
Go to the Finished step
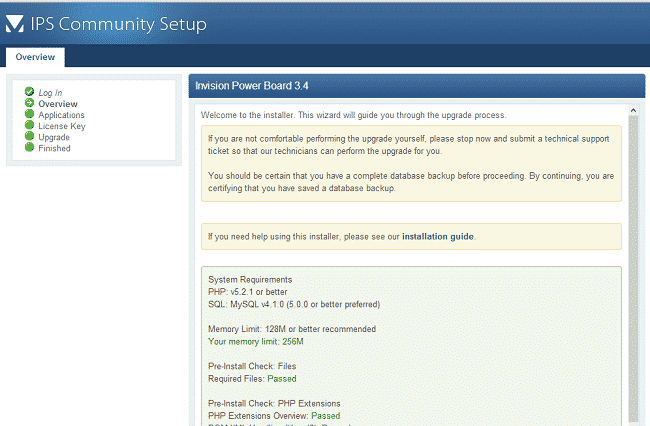point(54,148)
